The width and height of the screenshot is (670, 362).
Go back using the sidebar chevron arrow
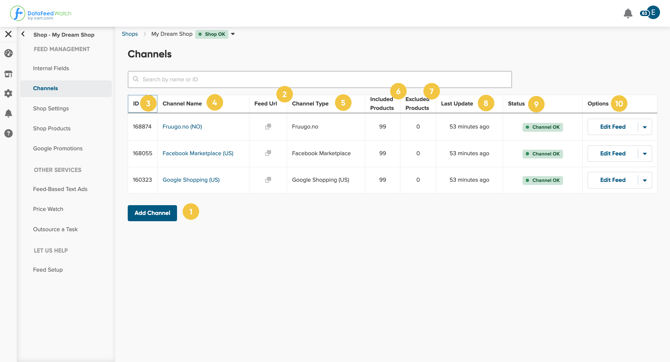(x=23, y=34)
